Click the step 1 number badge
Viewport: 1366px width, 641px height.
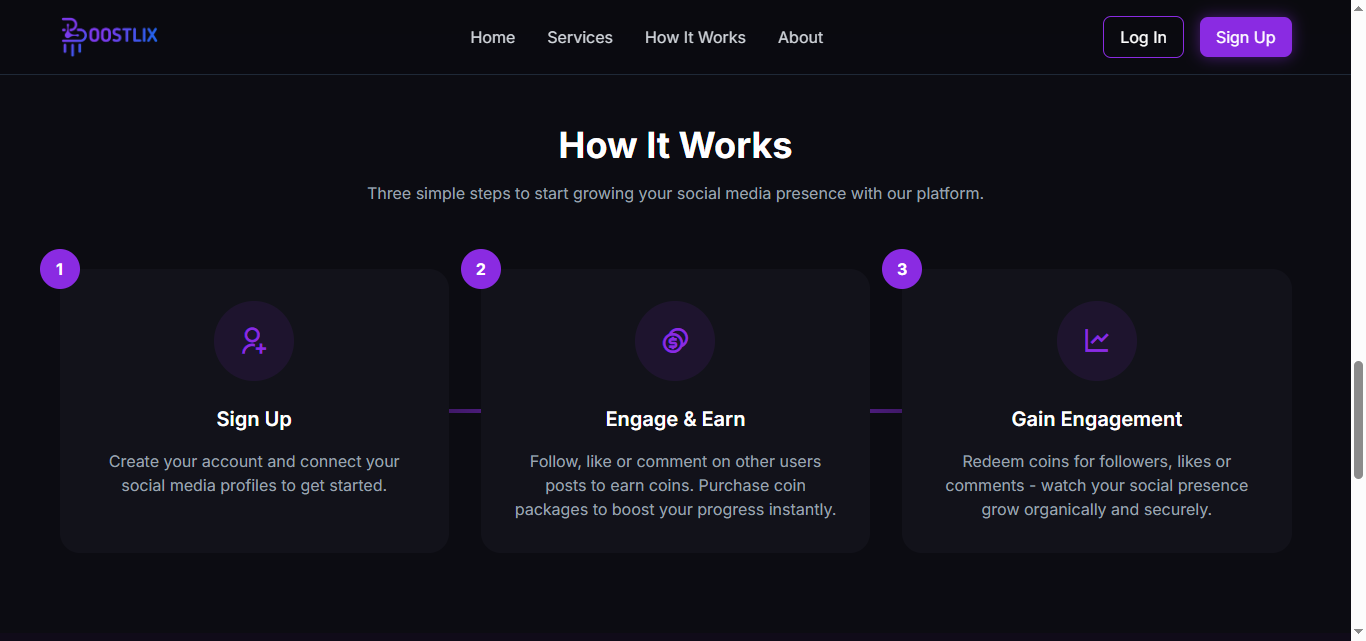(x=60, y=269)
